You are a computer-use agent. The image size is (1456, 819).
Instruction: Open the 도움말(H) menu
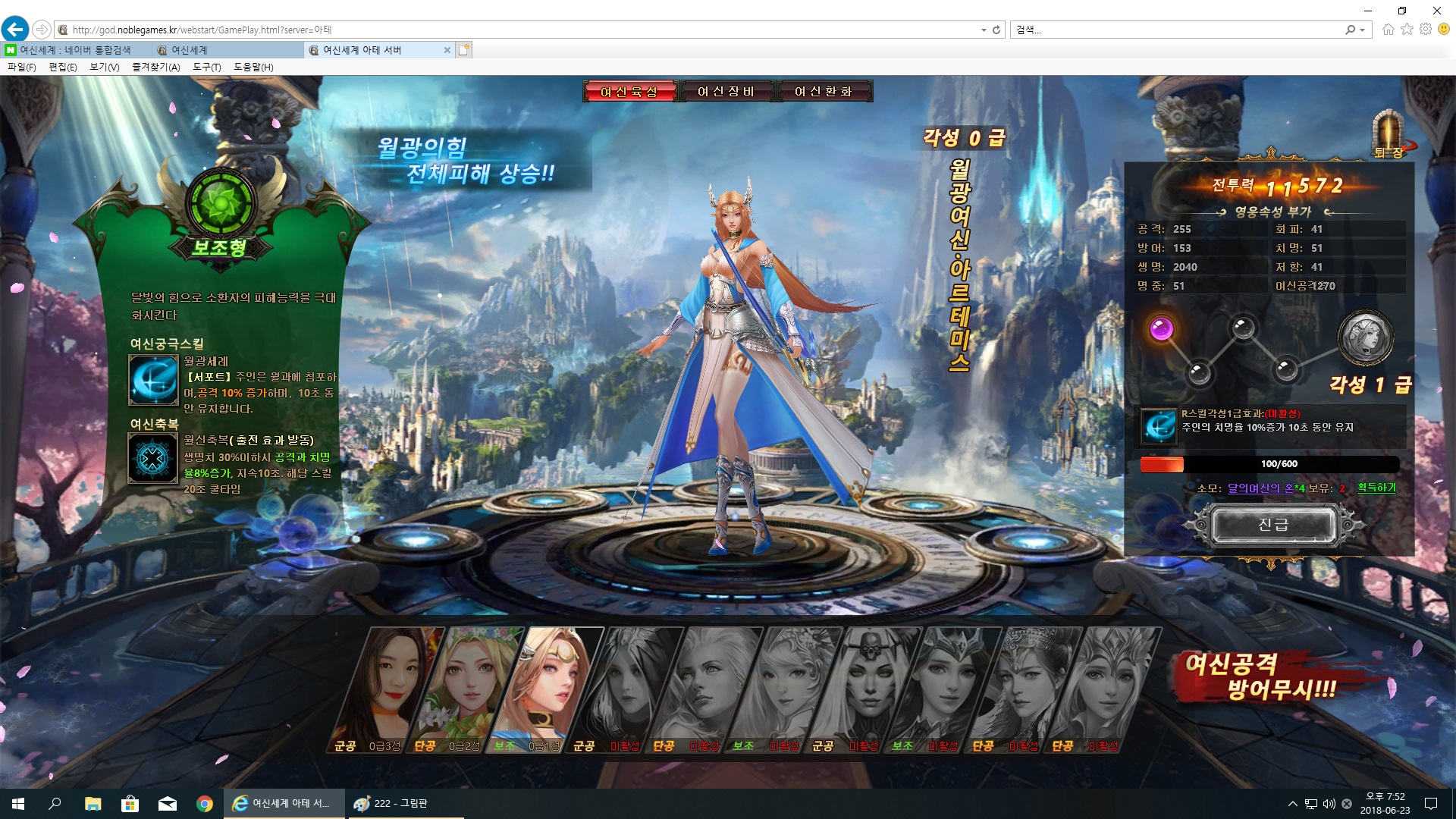253,67
